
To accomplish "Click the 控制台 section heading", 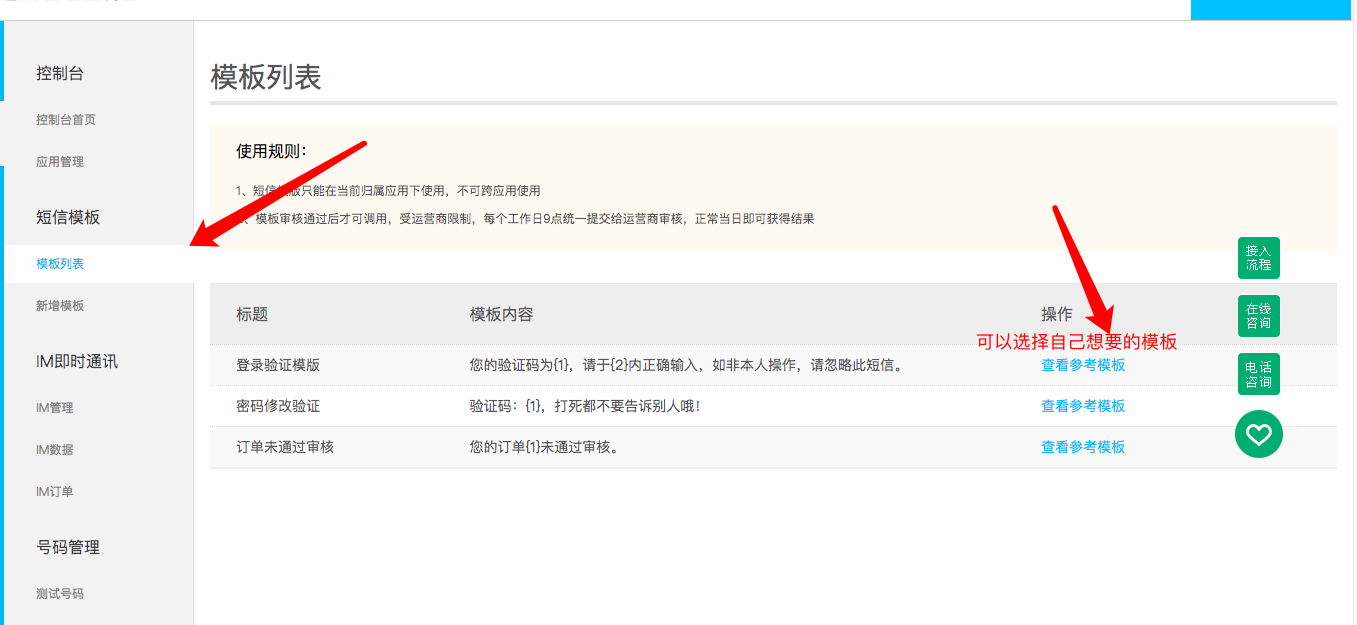I will [60, 74].
